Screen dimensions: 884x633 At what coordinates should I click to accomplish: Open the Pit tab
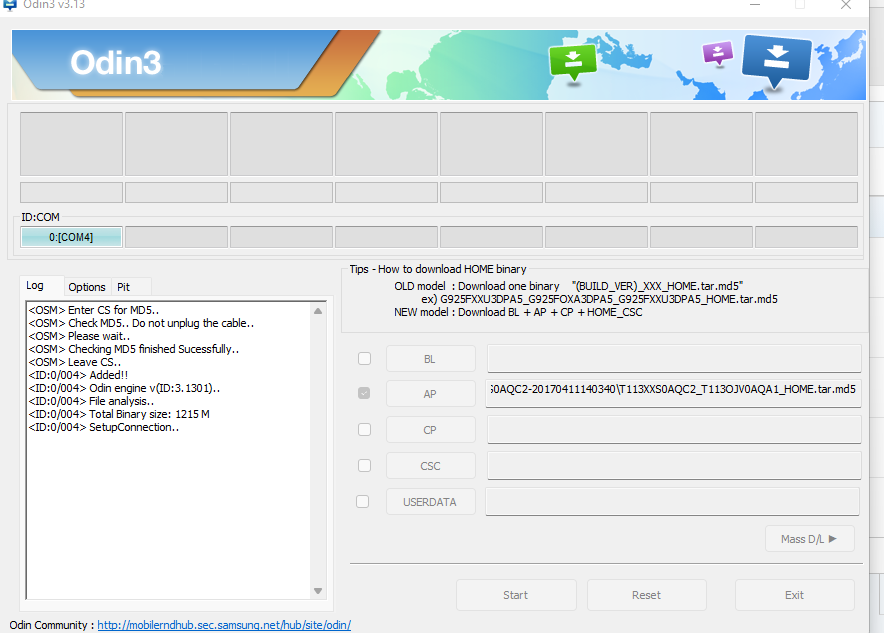pos(123,287)
